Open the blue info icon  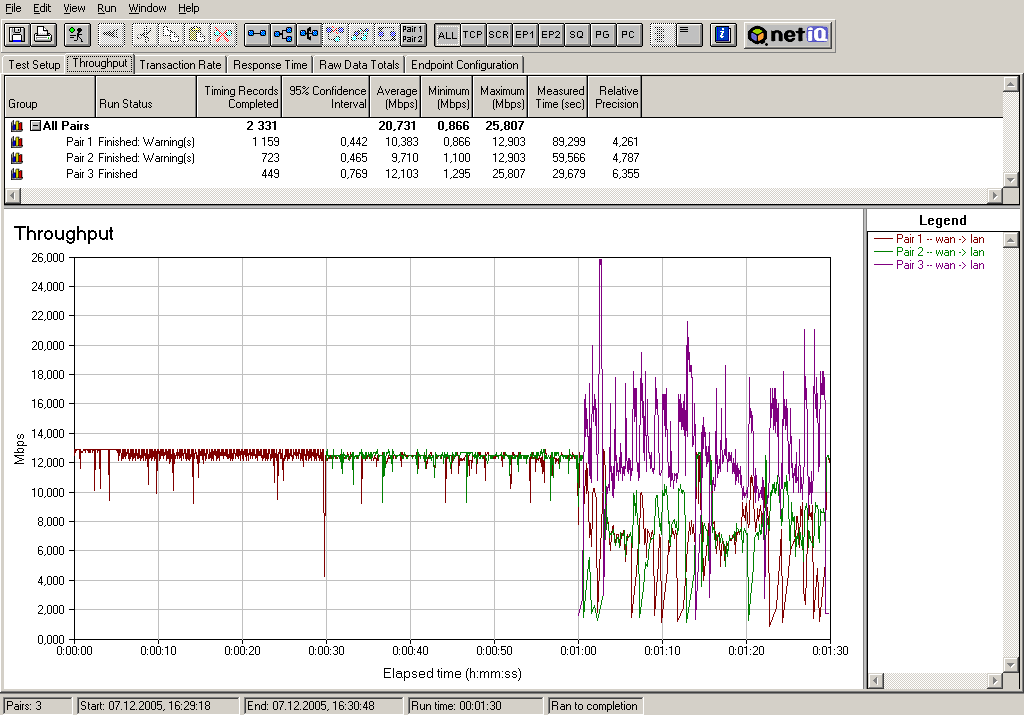click(x=723, y=35)
